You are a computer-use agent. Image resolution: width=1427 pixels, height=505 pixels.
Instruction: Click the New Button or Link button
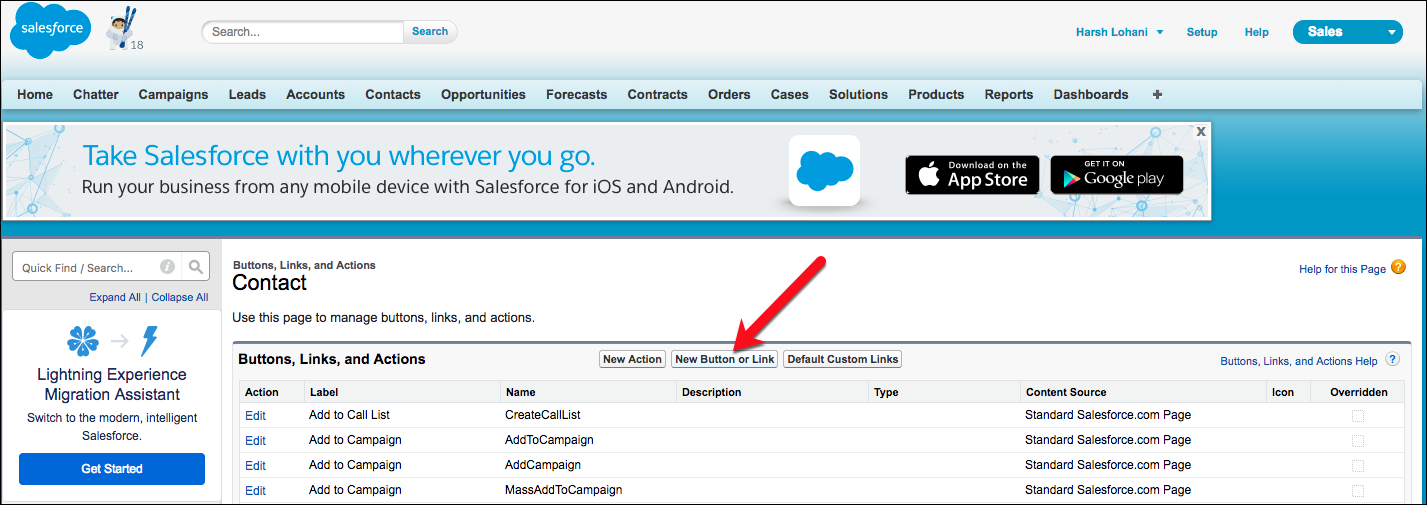pyautogui.click(x=725, y=359)
